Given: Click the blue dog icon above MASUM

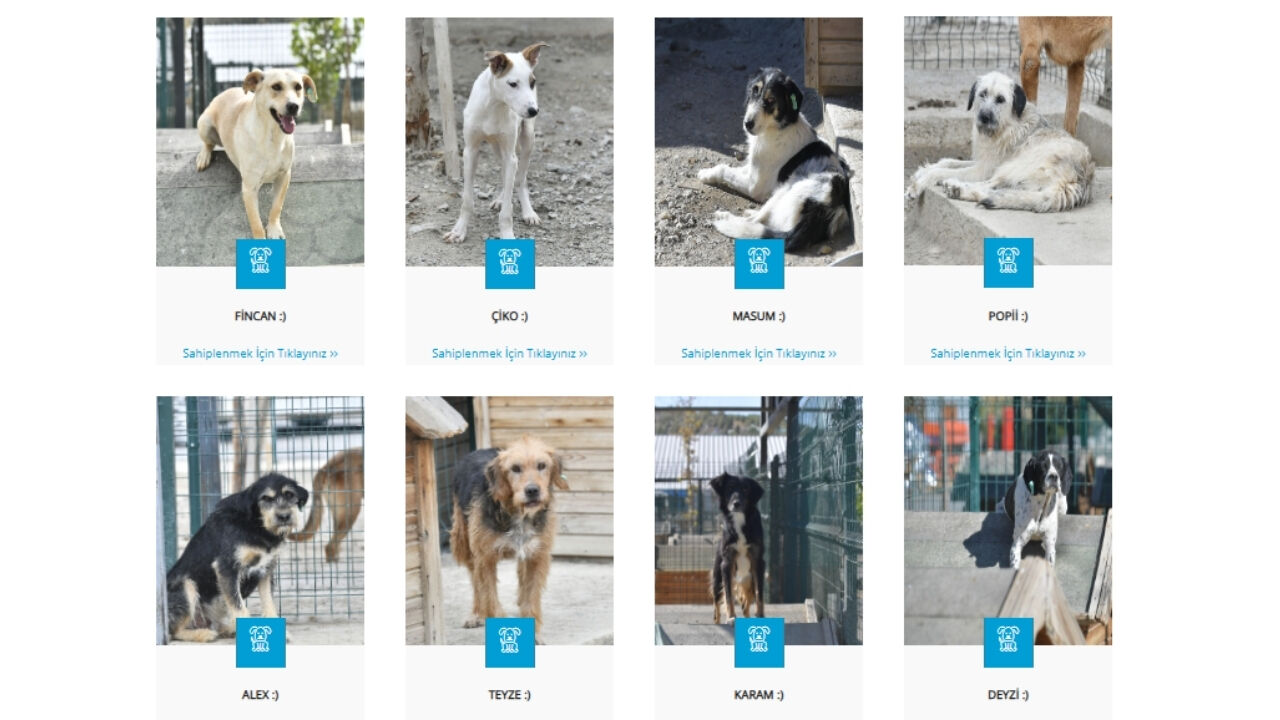Looking at the screenshot, I should [x=759, y=264].
